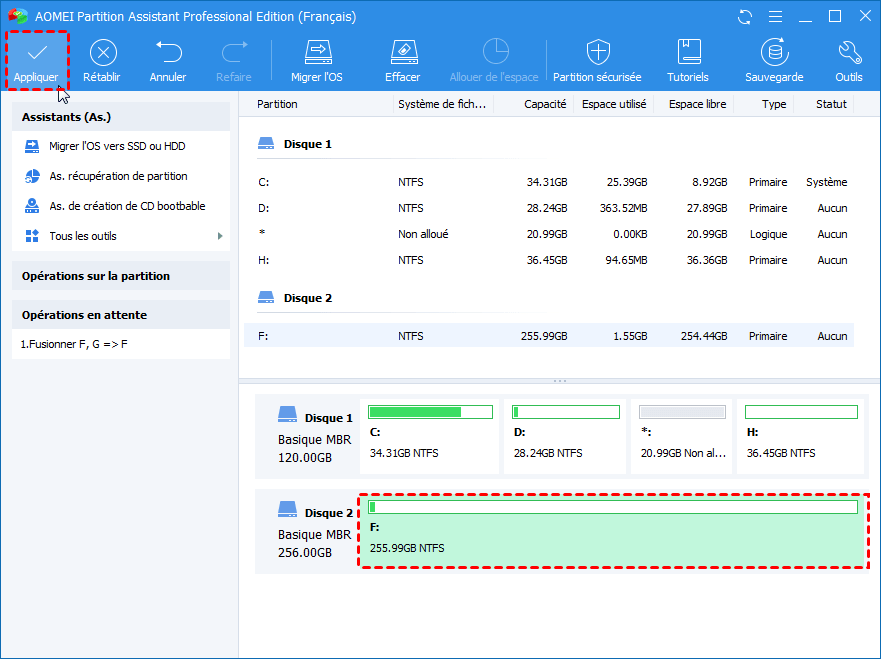Open the Migrer l'OS tool

pos(317,53)
